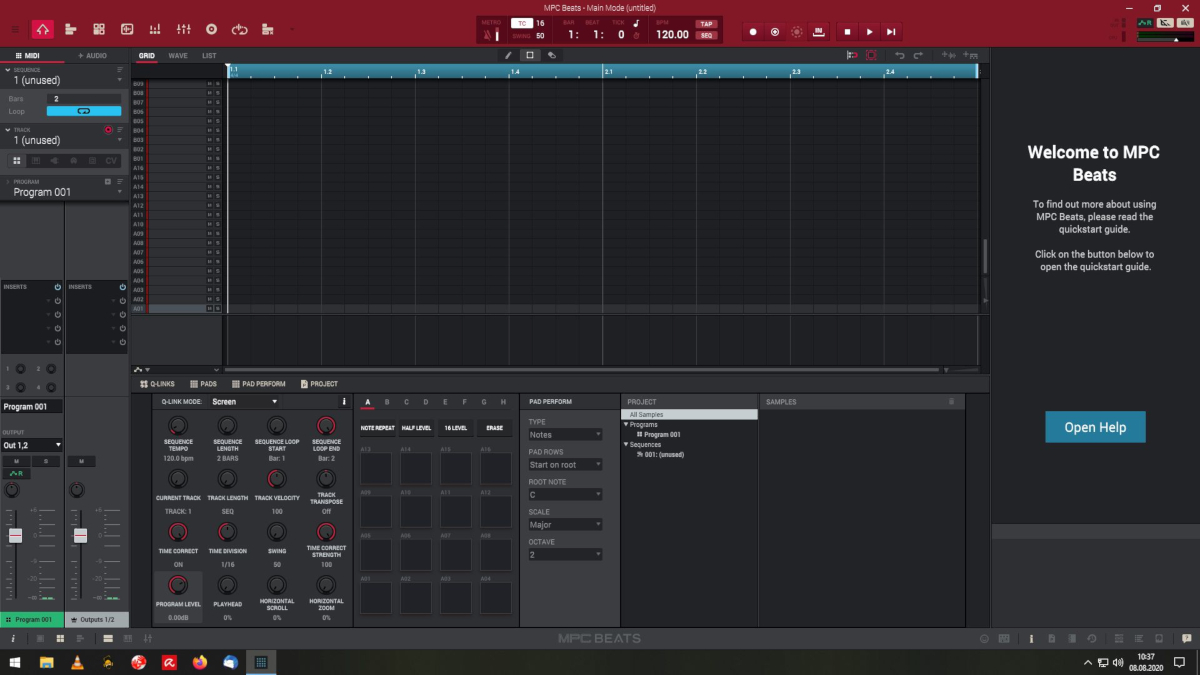Toggle the TC time correct button
Screen dimensions: 1200x675
(x=521, y=22)
